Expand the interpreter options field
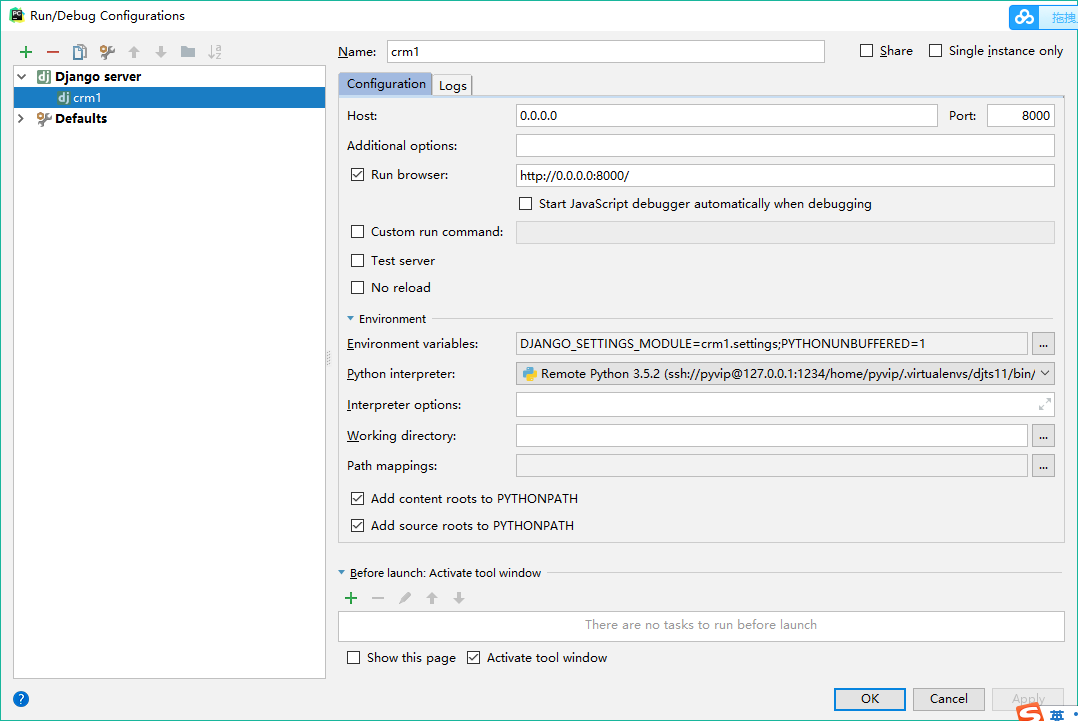1078x721 pixels. [x=1044, y=404]
